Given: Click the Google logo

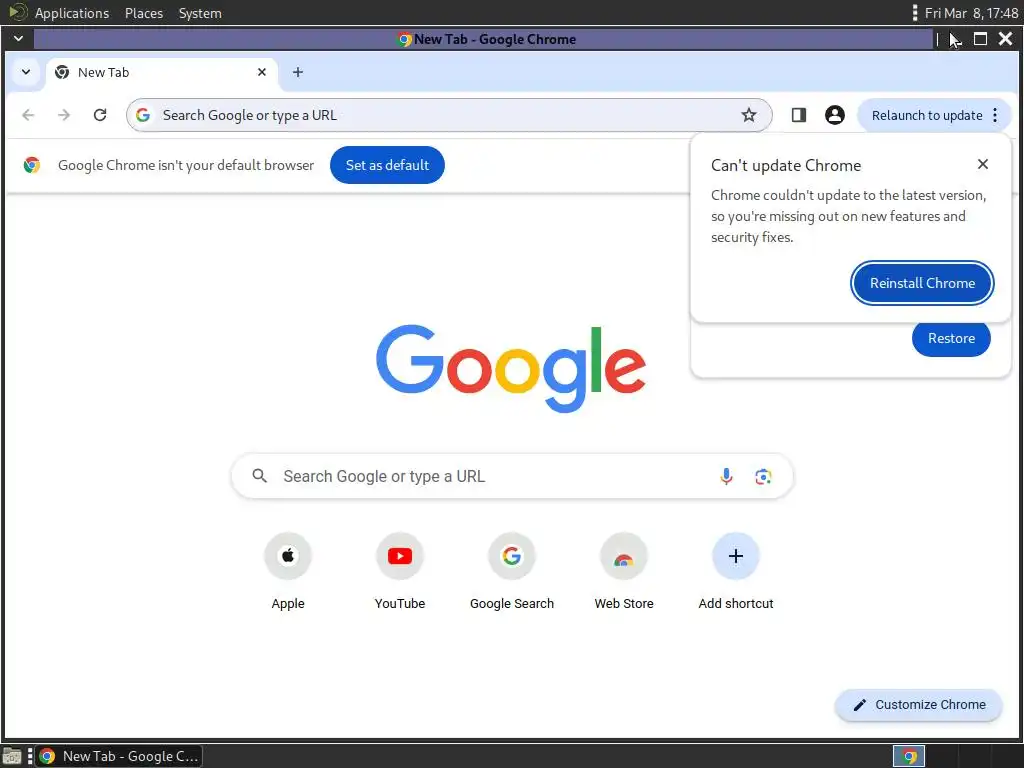Looking at the screenshot, I should coord(511,368).
